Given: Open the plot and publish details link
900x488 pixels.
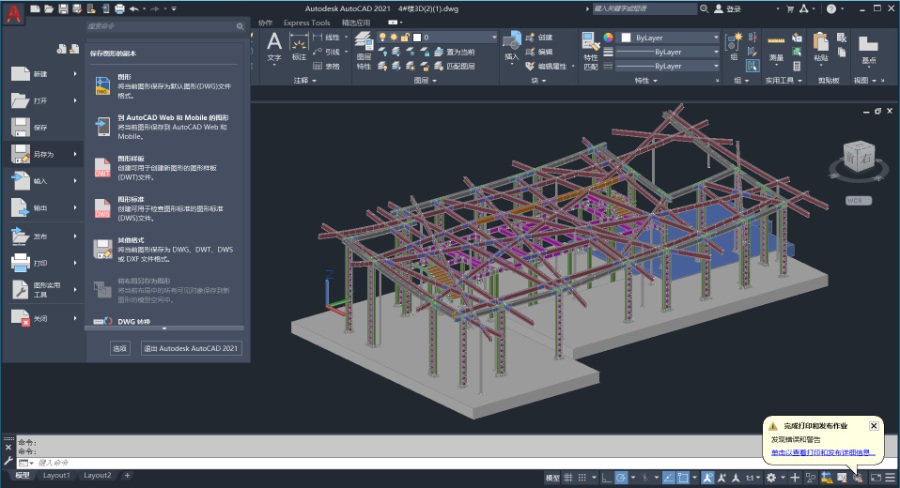Looking at the screenshot, I should pyautogui.click(x=823, y=452).
